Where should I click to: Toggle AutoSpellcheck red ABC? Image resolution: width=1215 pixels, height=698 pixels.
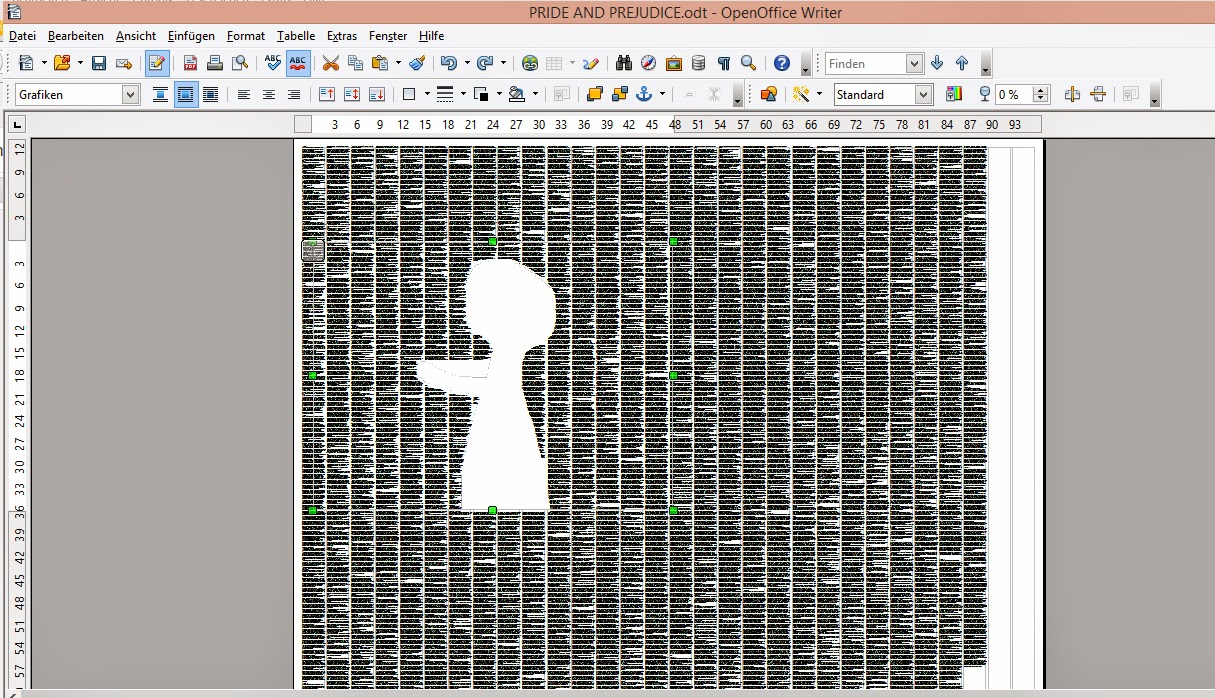(x=298, y=63)
